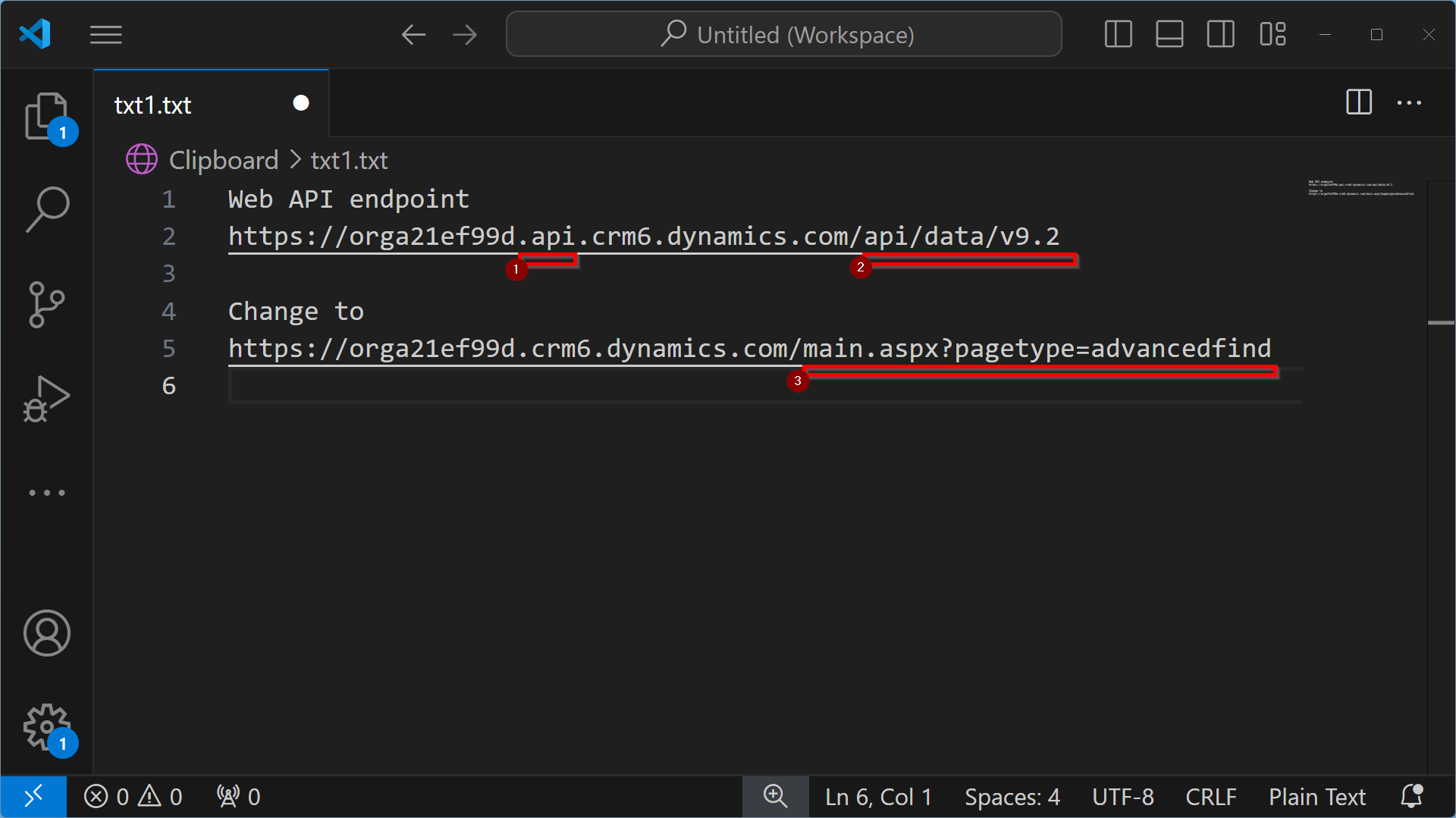This screenshot has height=818, width=1456.
Task: Change indentation via Spaces: 4
Action: [x=1012, y=797]
